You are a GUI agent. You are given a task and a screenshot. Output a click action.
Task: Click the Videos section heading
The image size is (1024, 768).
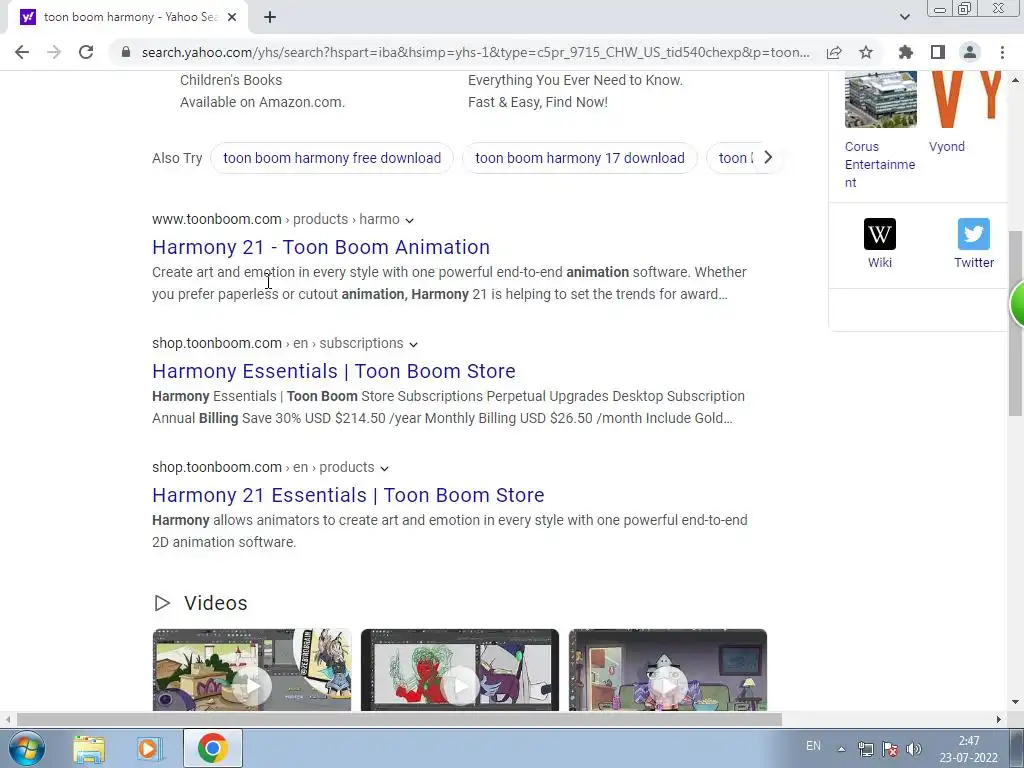[216, 603]
